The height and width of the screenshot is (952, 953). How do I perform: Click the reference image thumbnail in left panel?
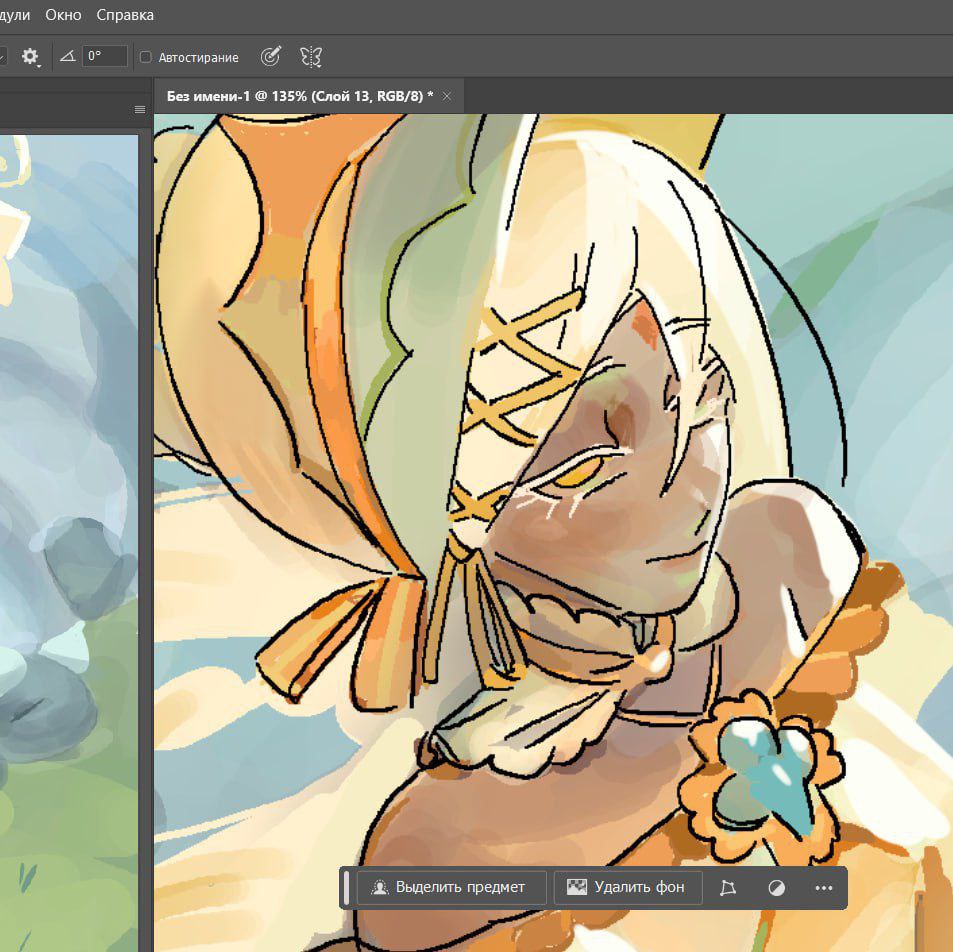point(69,541)
